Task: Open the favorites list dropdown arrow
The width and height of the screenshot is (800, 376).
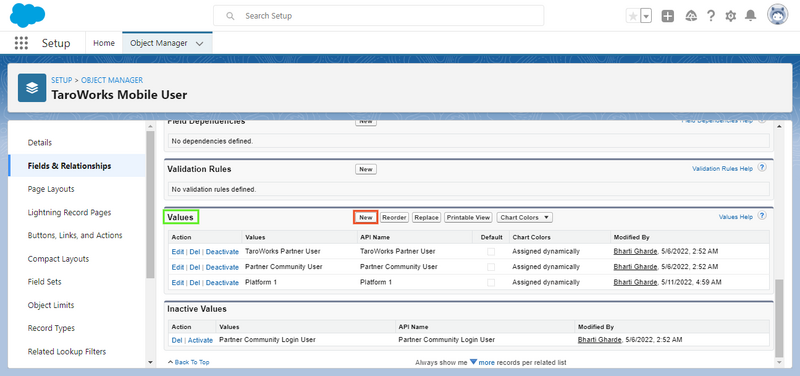Action: (646, 16)
